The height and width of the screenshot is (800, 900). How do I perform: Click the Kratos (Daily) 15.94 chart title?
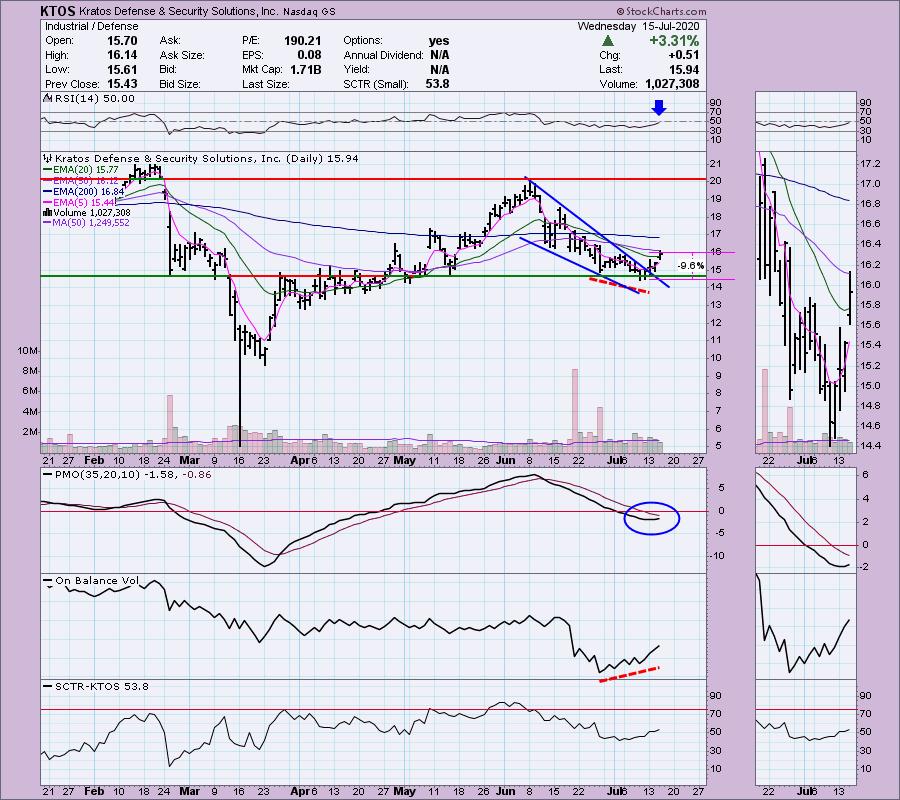tap(207, 158)
